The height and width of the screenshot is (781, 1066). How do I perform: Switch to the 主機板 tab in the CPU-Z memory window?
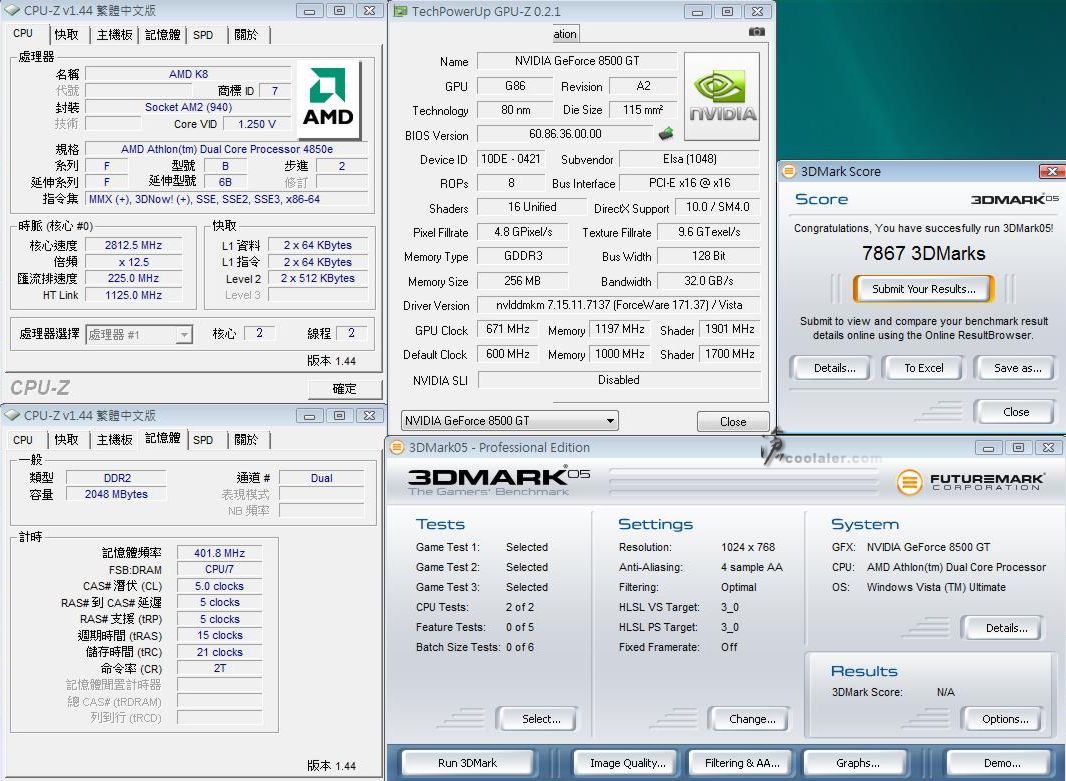tap(114, 440)
